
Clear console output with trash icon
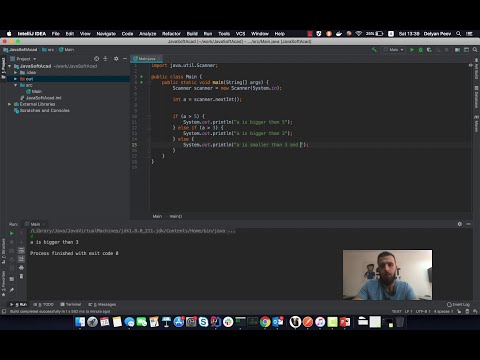coord(21,276)
